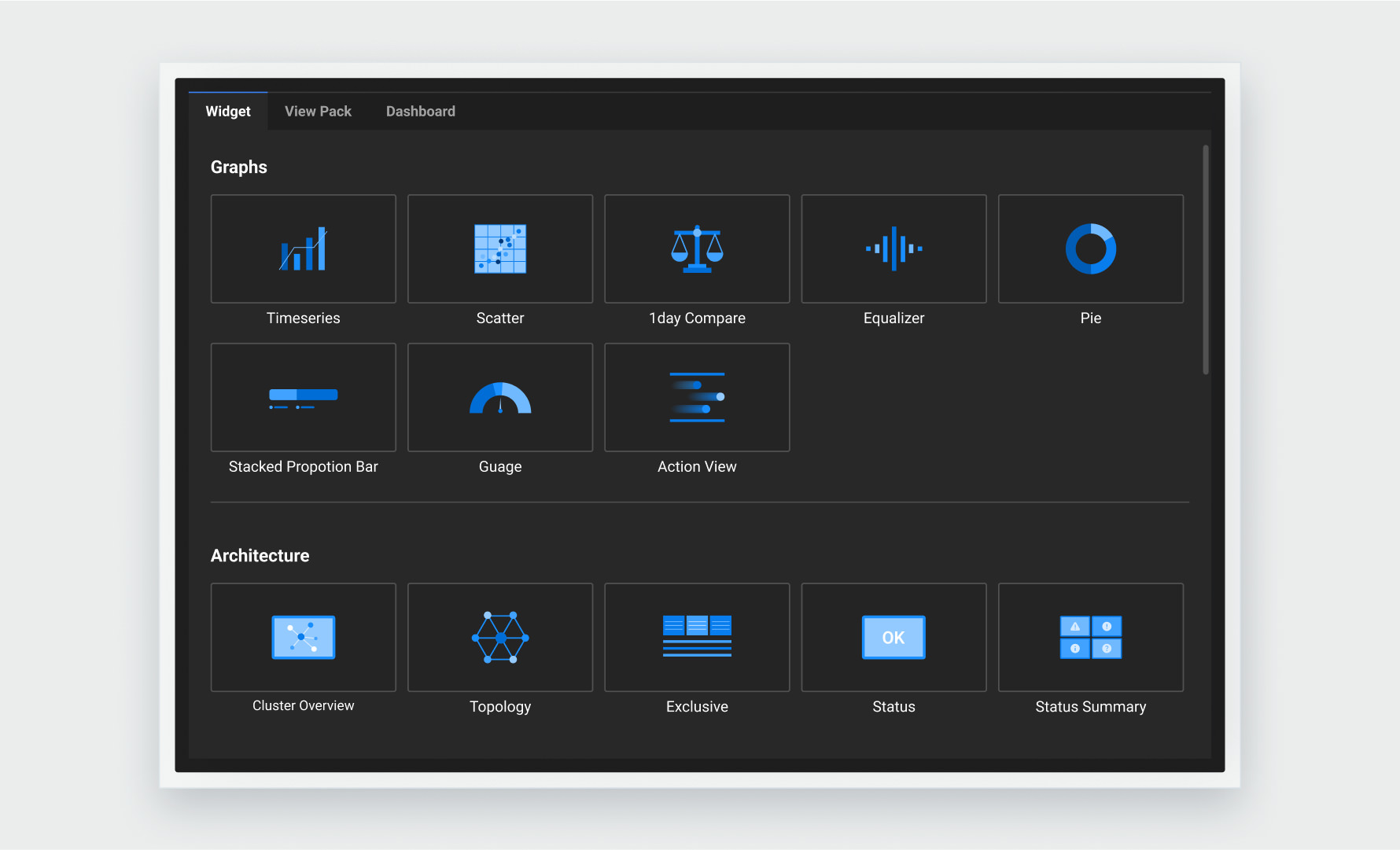Image resolution: width=1400 pixels, height=850 pixels.
Task: Choose the Guage widget icon
Action: 500,397
